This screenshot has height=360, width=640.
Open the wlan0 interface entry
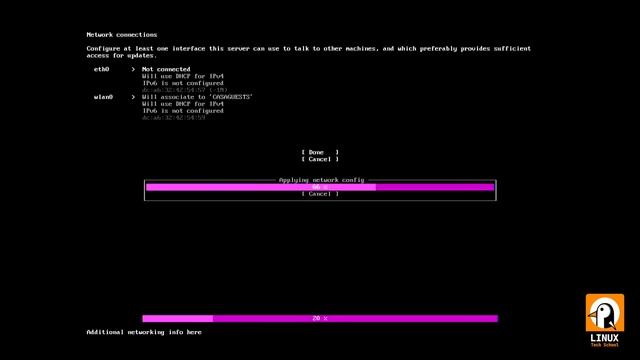coord(103,97)
